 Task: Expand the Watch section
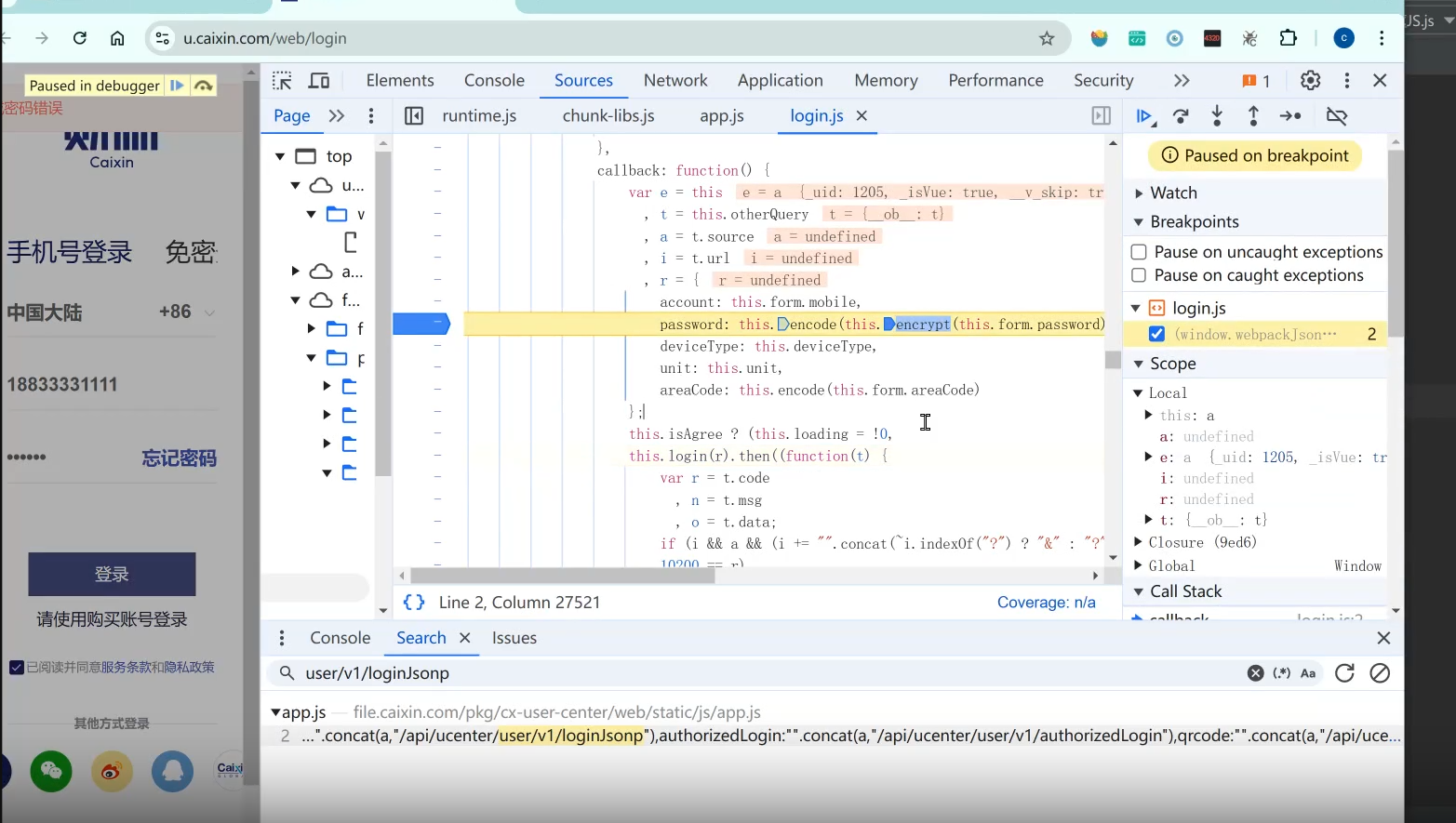coord(1139,193)
